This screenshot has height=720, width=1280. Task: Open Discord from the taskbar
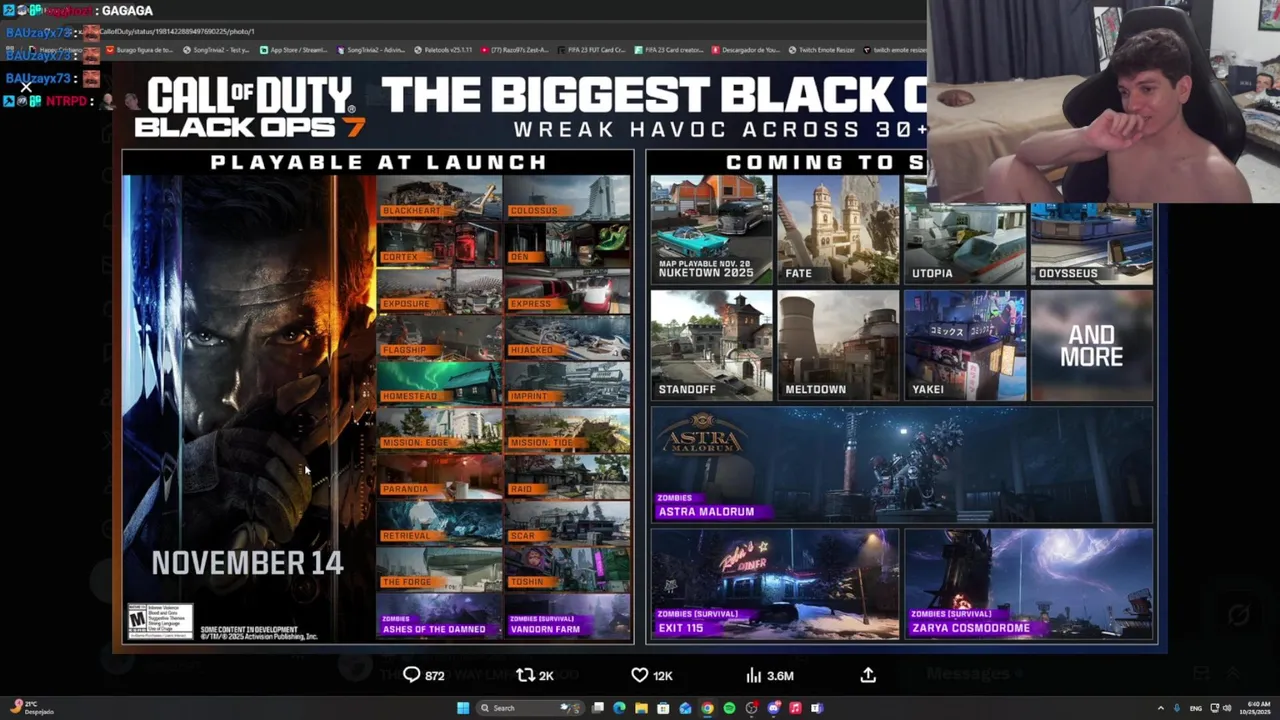pos(773,708)
